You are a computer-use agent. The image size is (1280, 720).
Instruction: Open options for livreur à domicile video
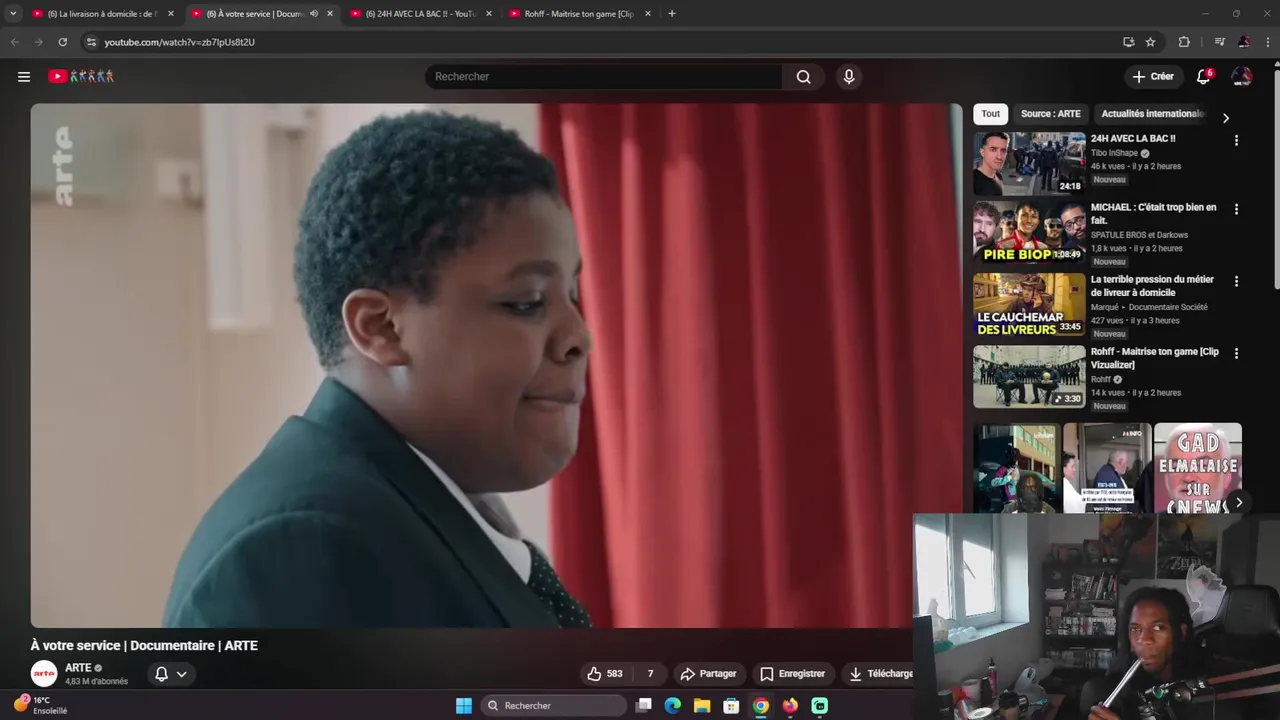click(1236, 282)
